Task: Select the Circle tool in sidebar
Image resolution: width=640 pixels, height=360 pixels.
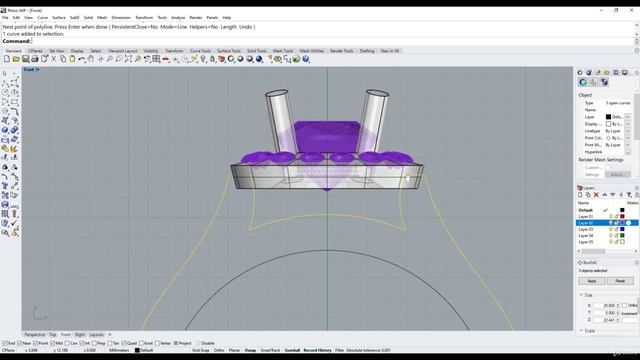Action: 5,93
